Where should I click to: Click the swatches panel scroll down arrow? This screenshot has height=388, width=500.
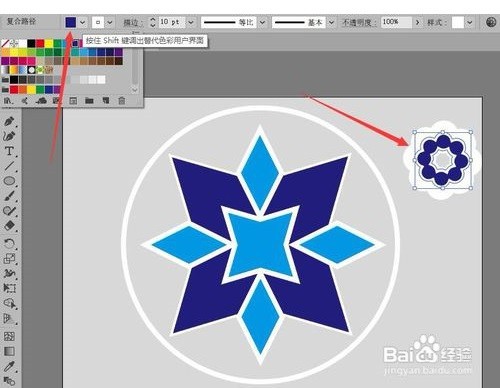[x=134, y=89]
